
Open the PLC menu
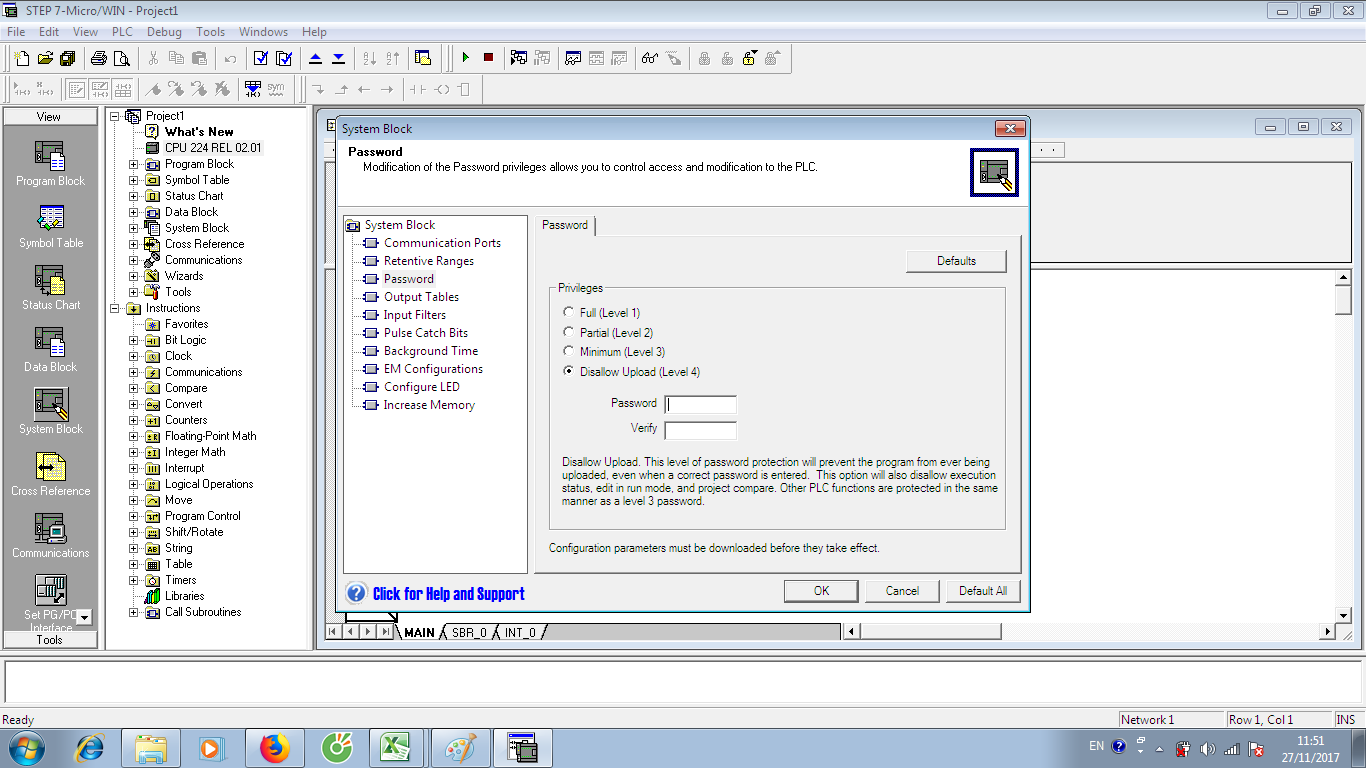pos(121,31)
